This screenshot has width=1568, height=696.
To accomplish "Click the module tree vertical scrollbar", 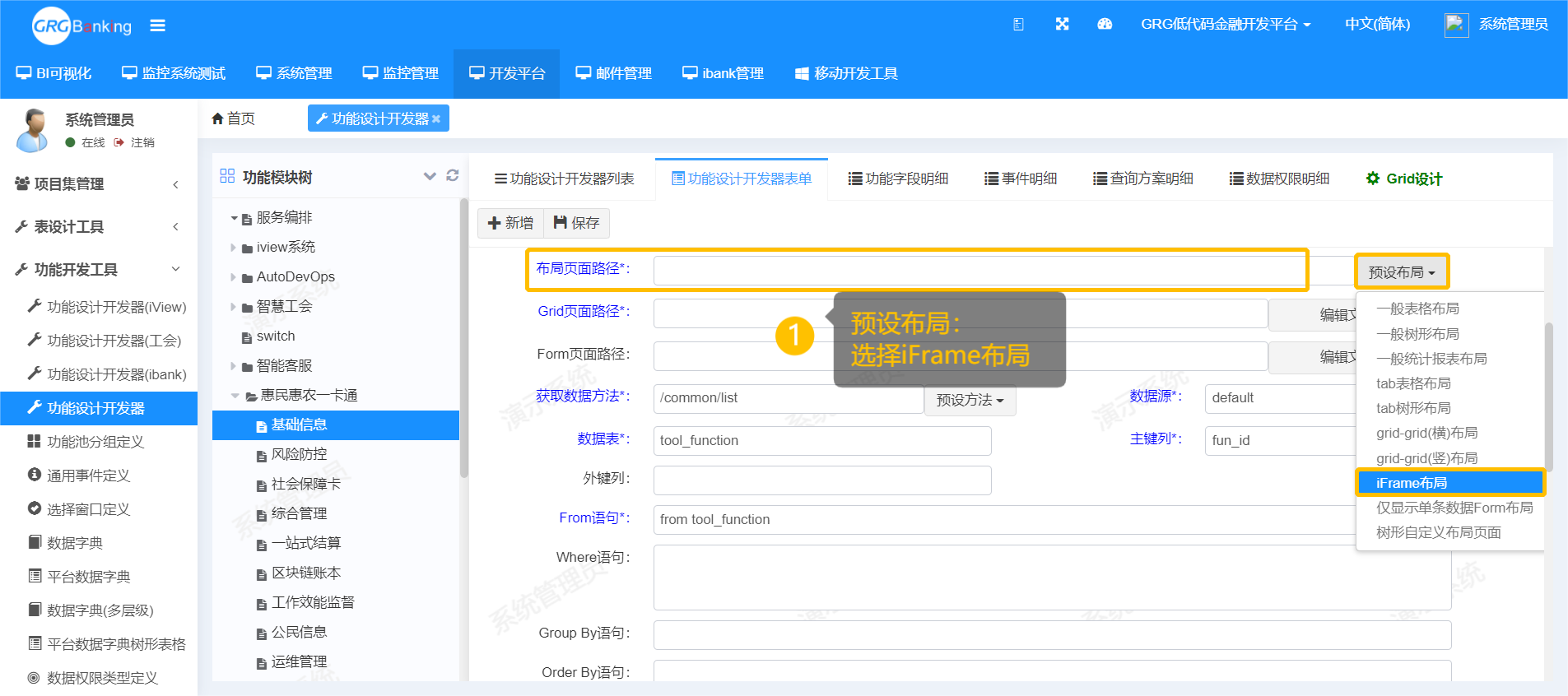I will (x=463, y=337).
